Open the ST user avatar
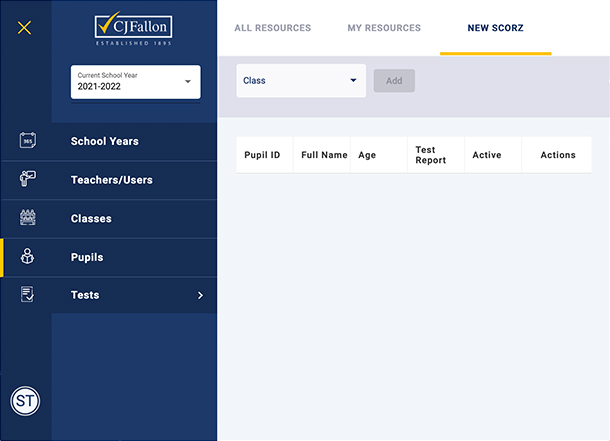Viewport: 610px width, 441px height. coord(25,401)
